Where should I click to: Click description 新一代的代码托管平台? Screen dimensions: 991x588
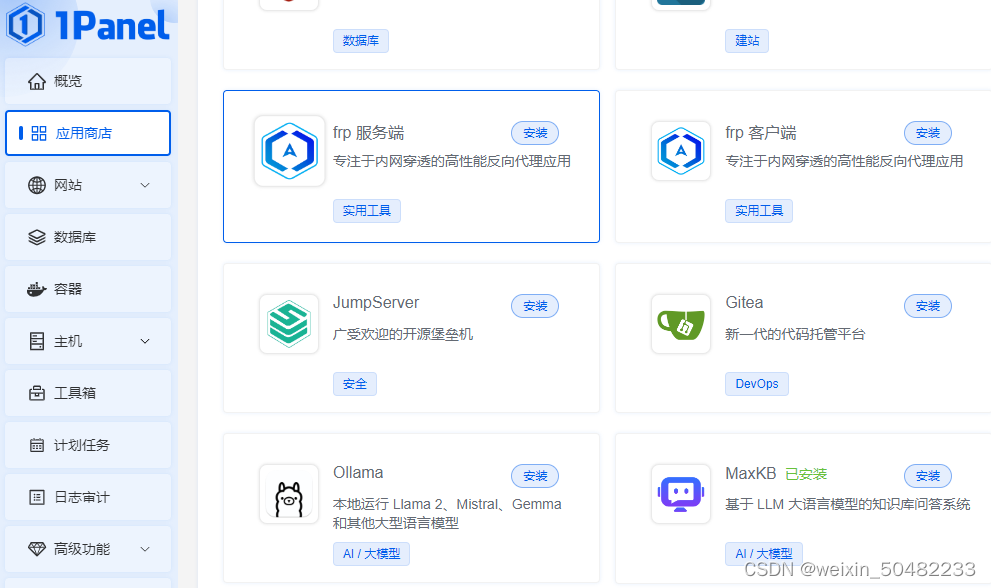pyautogui.click(x=795, y=334)
